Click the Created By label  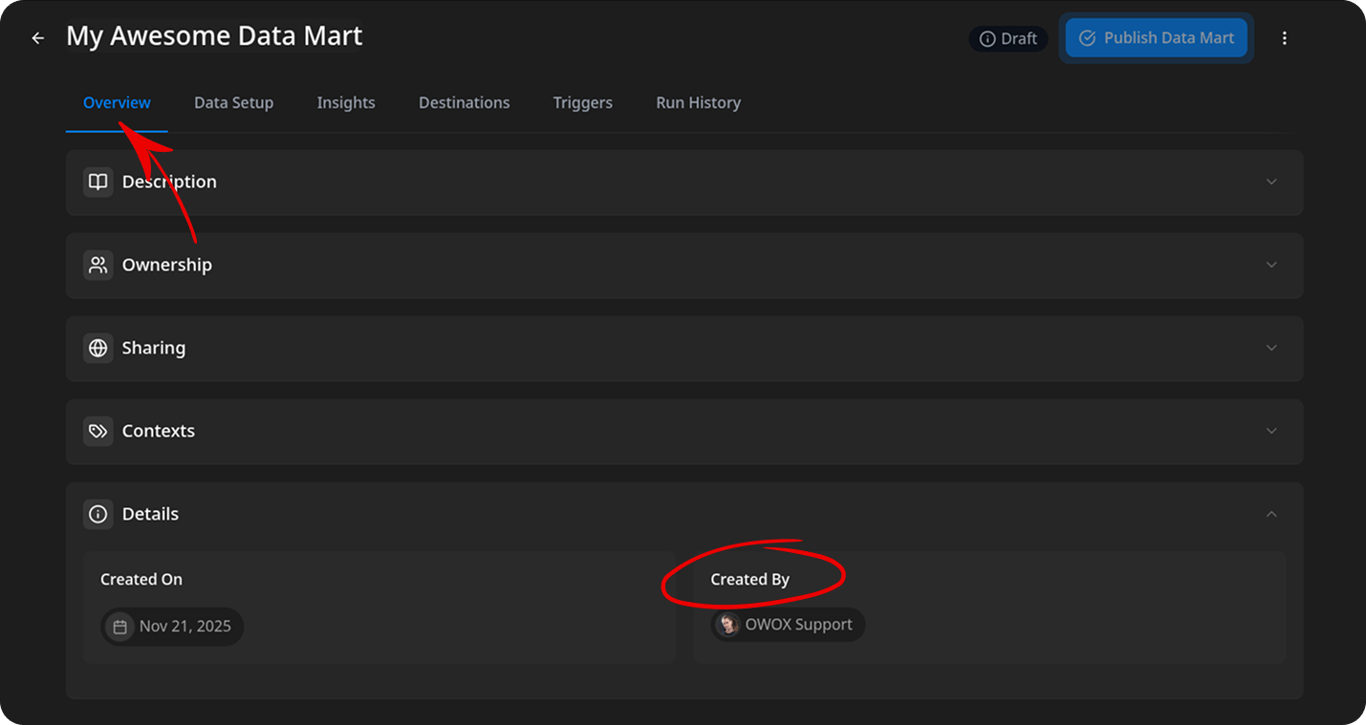[x=750, y=580]
